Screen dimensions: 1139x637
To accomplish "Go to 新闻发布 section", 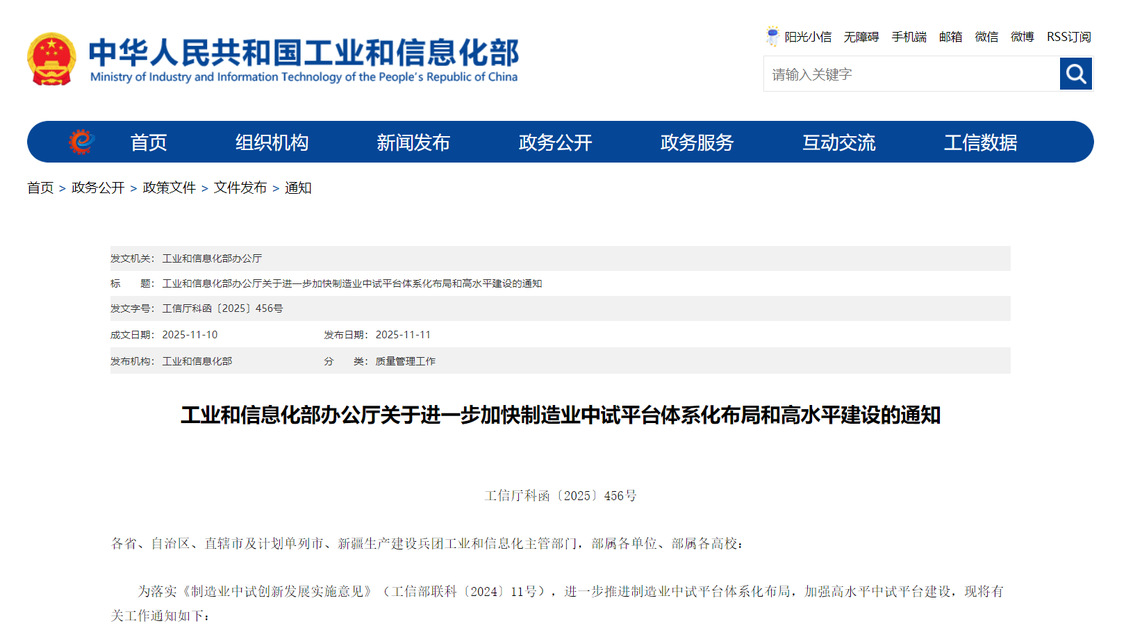I will tap(413, 143).
